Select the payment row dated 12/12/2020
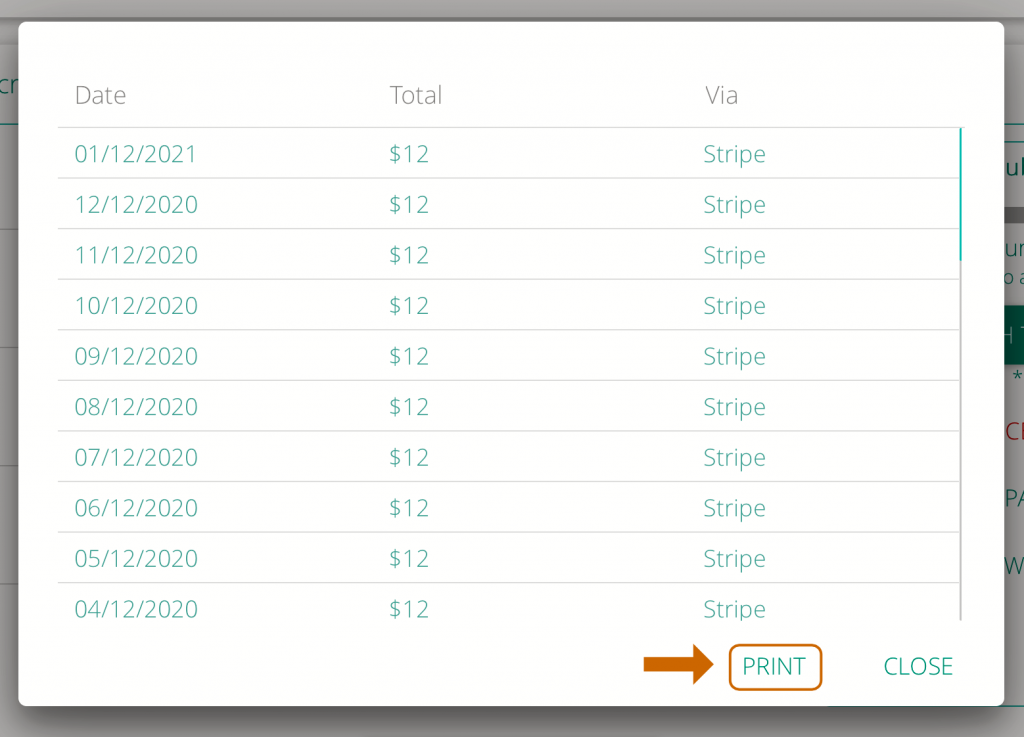Image resolution: width=1024 pixels, height=737 pixels. pos(137,204)
